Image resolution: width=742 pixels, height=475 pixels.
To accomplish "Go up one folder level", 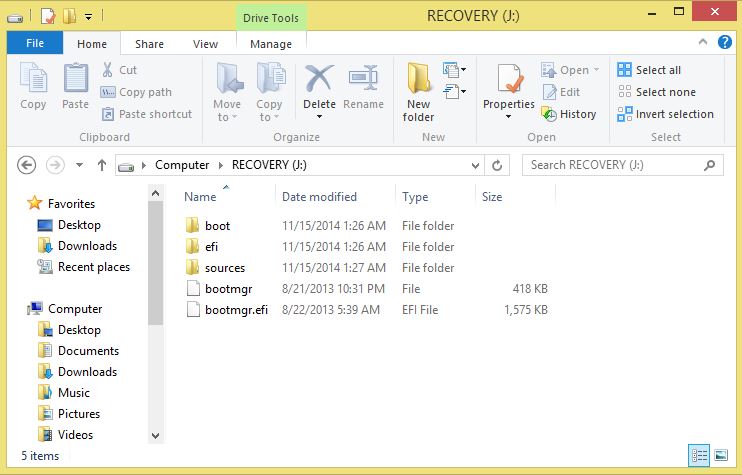I will point(101,165).
